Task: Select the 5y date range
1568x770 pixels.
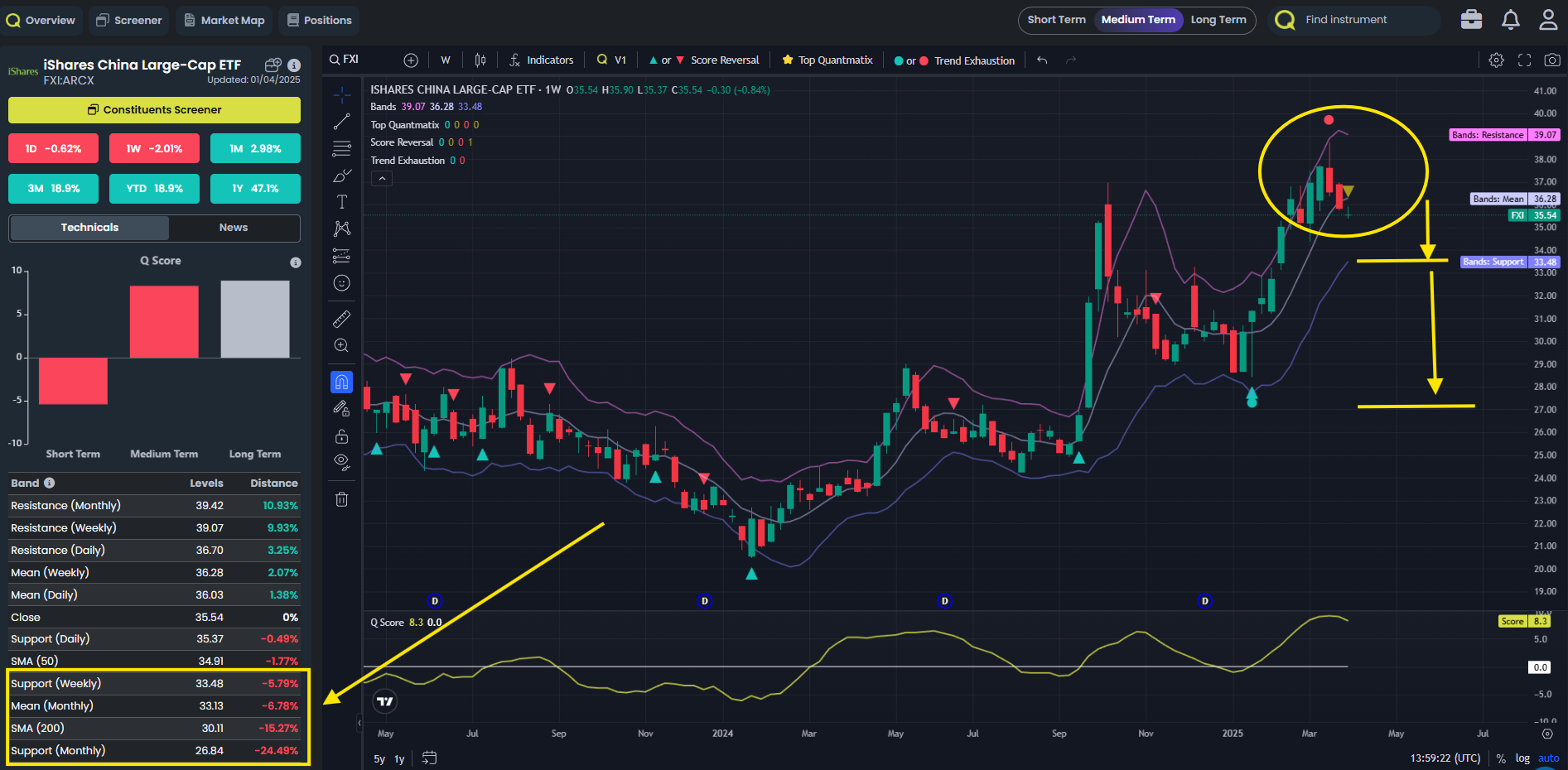Action: click(x=379, y=758)
